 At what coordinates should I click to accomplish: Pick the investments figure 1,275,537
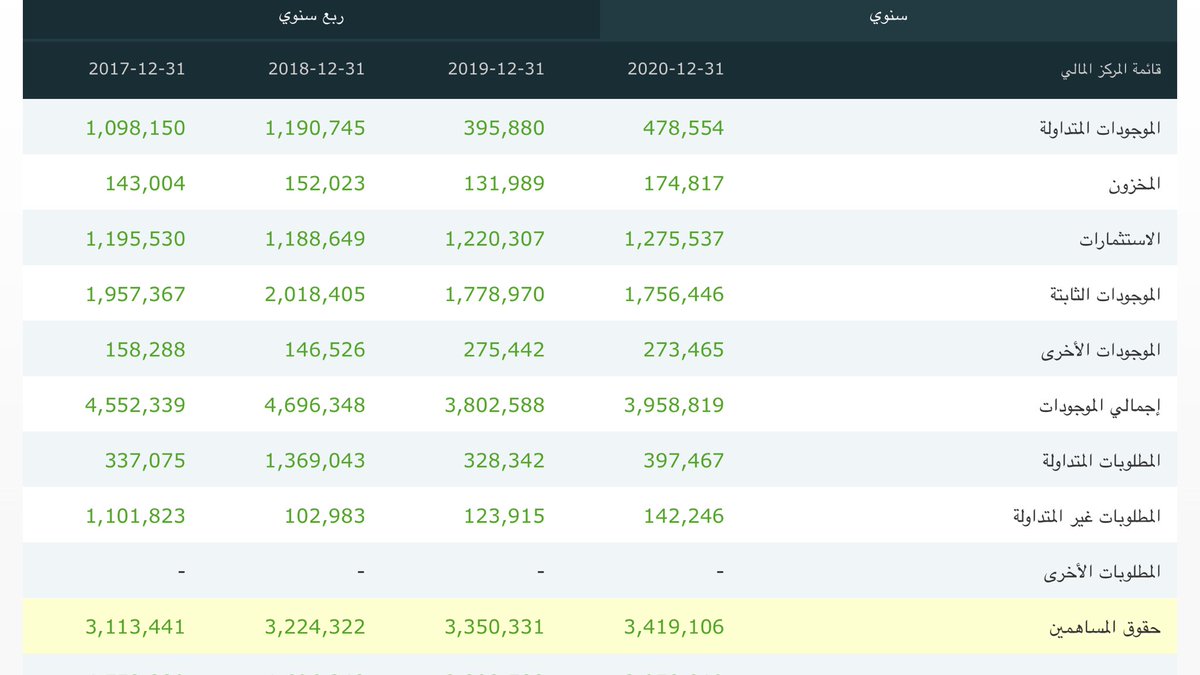(x=674, y=240)
